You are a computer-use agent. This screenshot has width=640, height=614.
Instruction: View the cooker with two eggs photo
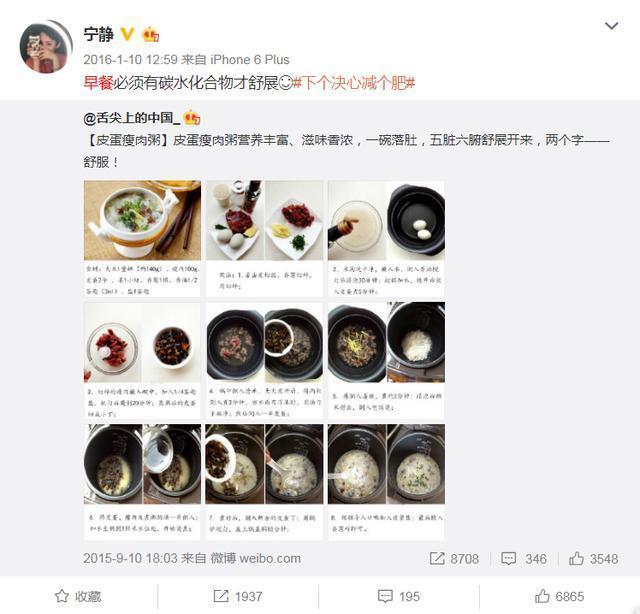tap(386, 238)
